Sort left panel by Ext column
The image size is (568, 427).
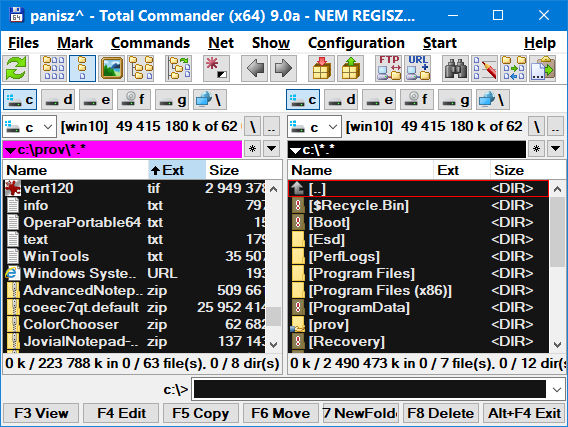click(x=177, y=170)
